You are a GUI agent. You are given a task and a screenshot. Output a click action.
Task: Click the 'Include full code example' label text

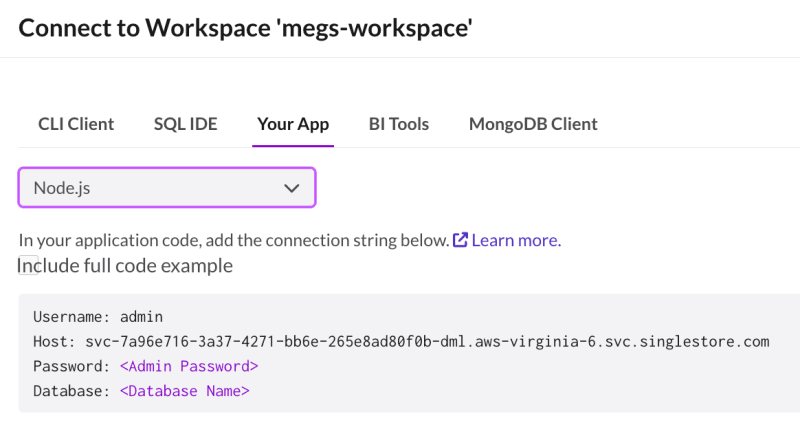(x=126, y=266)
